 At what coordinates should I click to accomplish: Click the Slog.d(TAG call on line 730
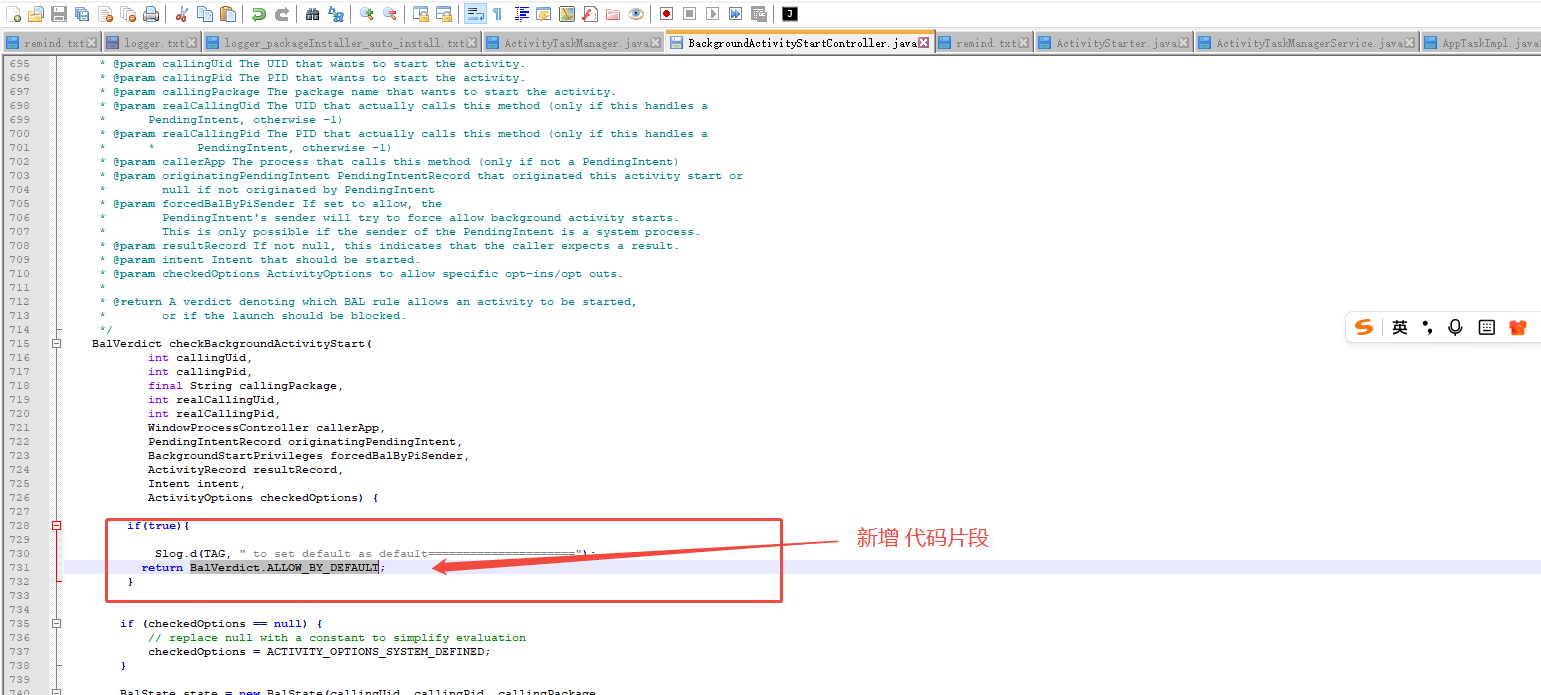[x=193, y=554]
